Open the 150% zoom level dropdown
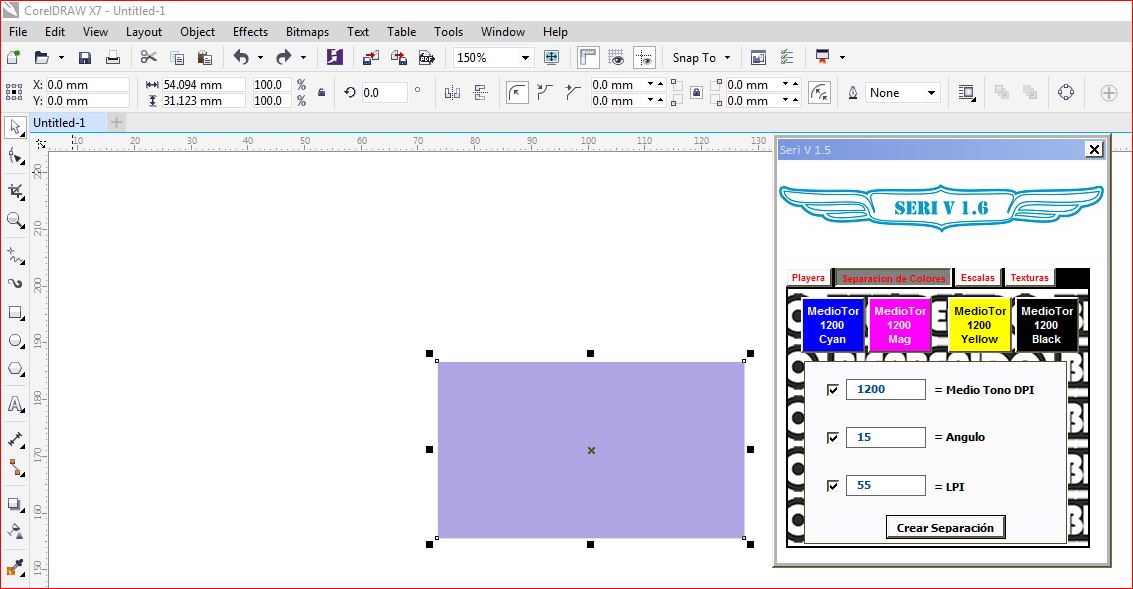This screenshot has width=1133, height=589. tap(525, 58)
